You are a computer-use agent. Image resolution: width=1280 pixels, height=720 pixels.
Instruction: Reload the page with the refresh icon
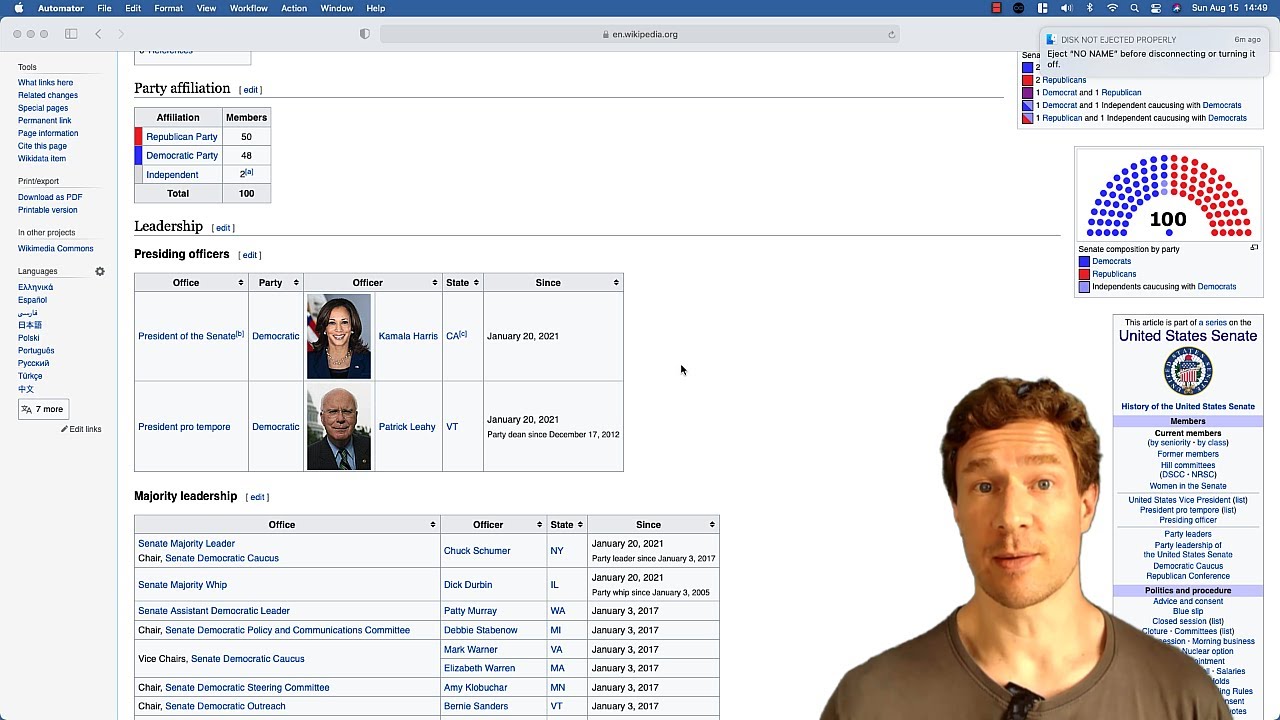coord(891,34)
